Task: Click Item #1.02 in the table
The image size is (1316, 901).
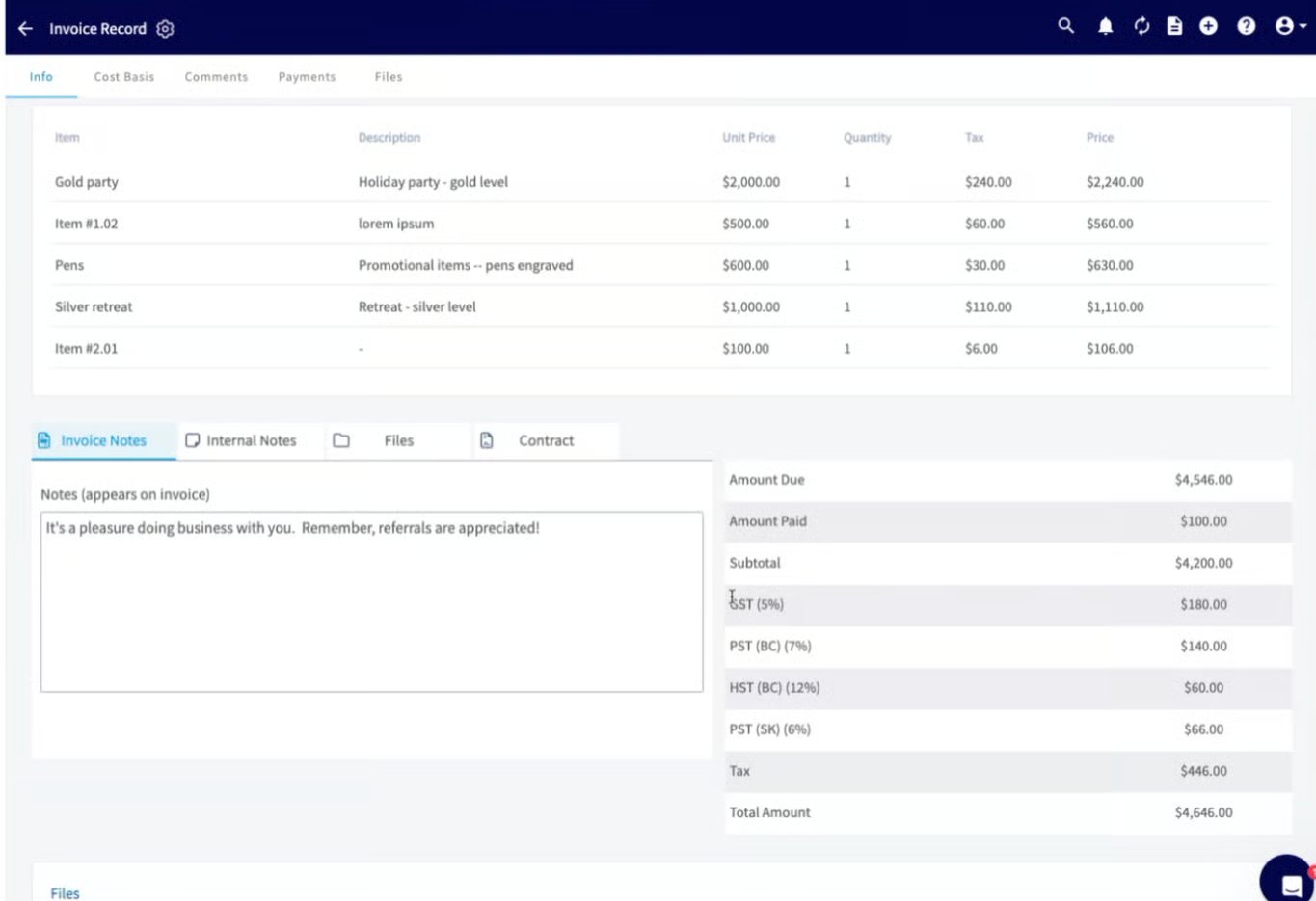Action: [x=86, y=224]
